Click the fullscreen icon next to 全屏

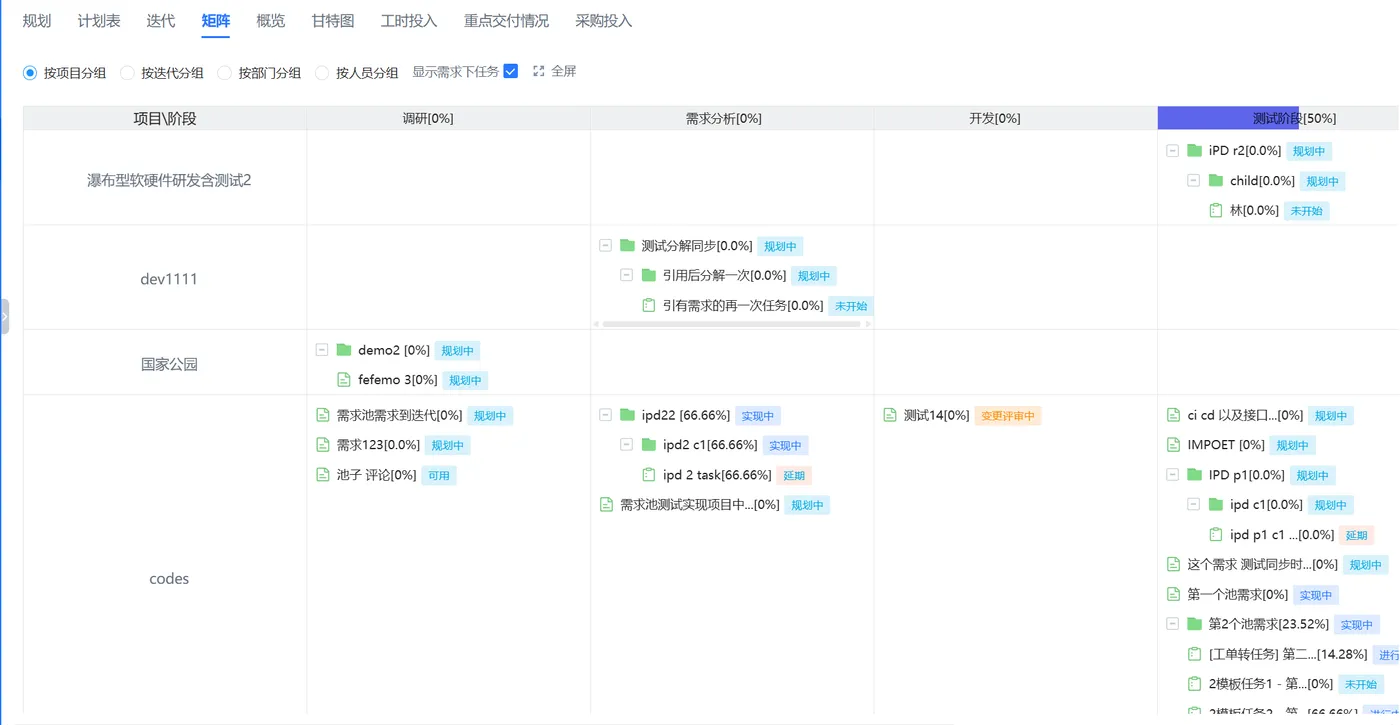tap(539, 72)
